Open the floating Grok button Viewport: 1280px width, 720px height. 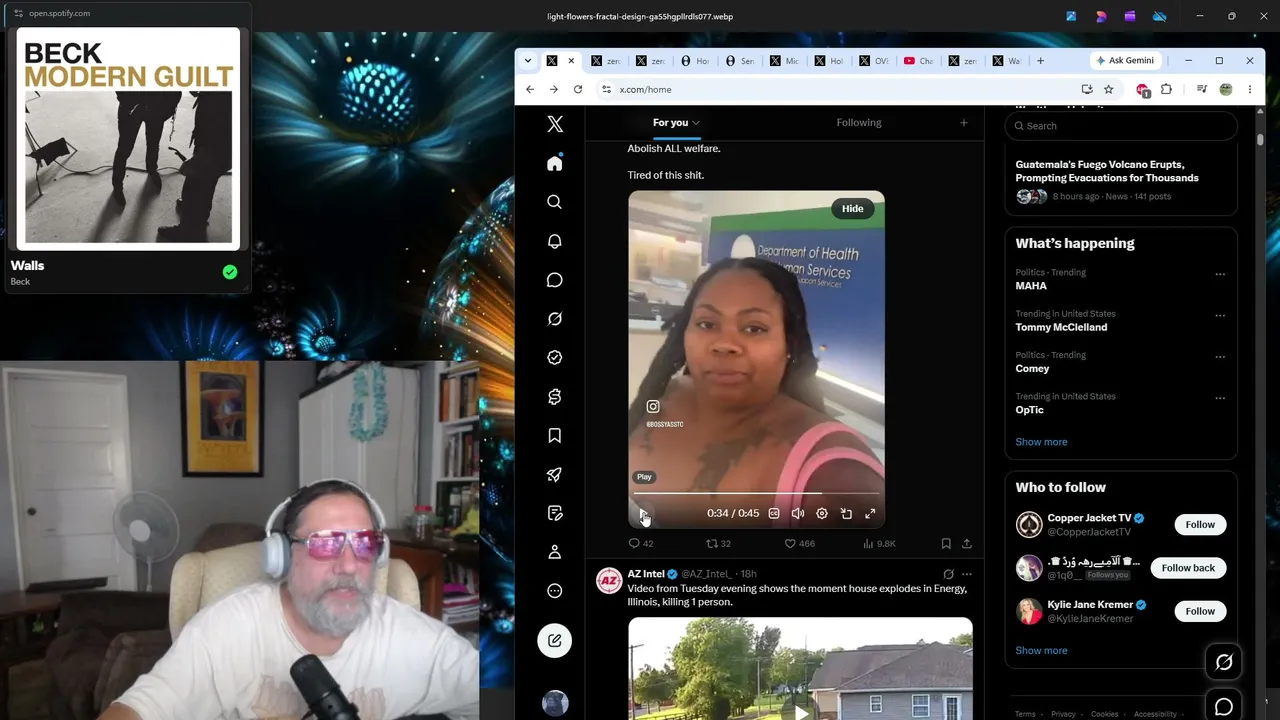[x=1224, y=662]
